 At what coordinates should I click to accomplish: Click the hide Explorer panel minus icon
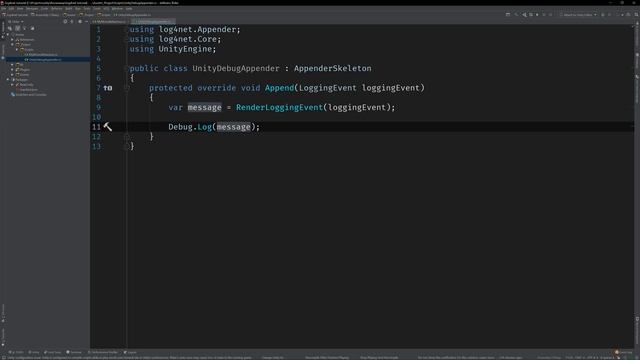[x=87, y=21]
